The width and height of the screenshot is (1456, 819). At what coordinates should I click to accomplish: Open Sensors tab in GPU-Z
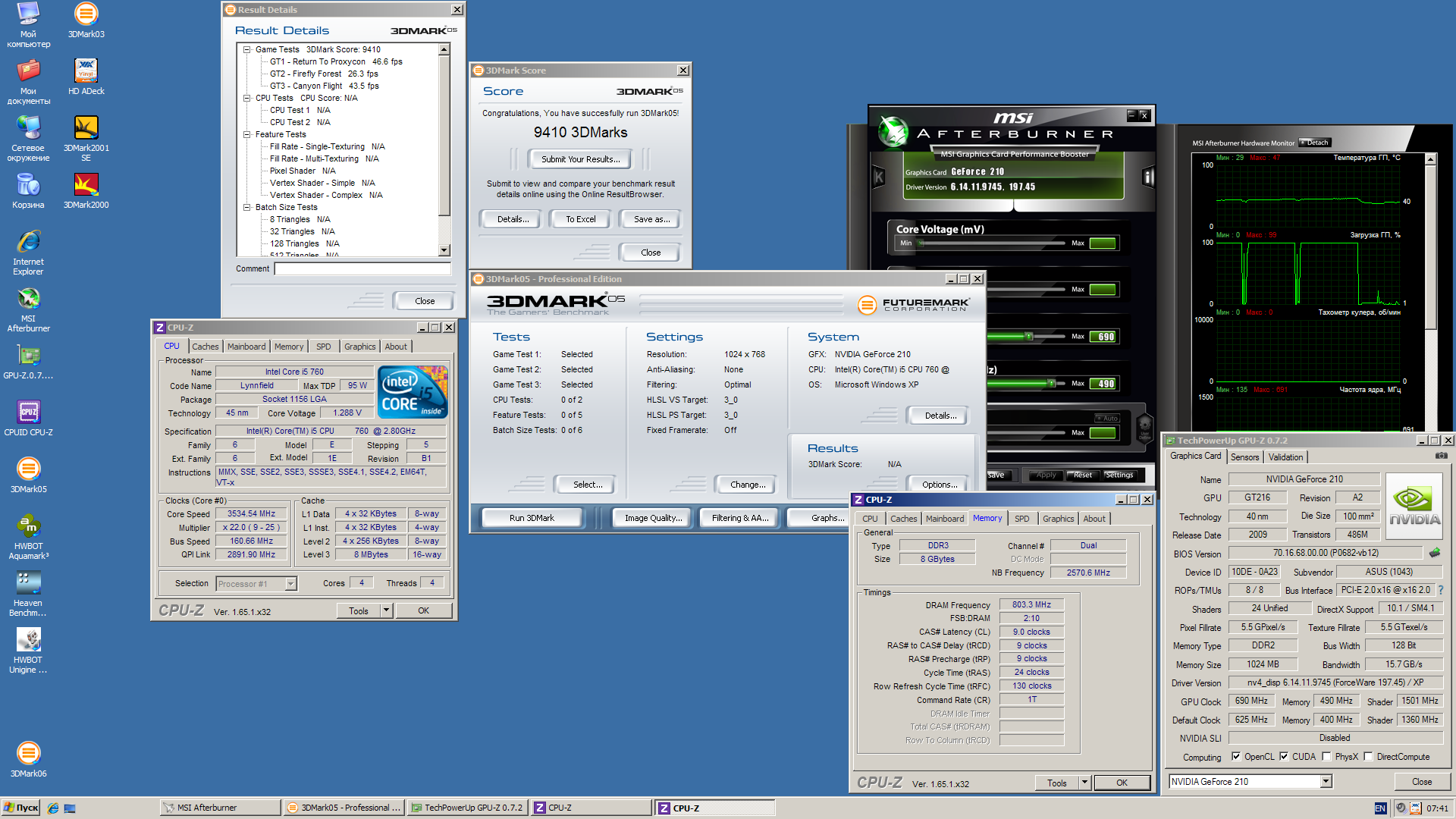[1244, 457]
